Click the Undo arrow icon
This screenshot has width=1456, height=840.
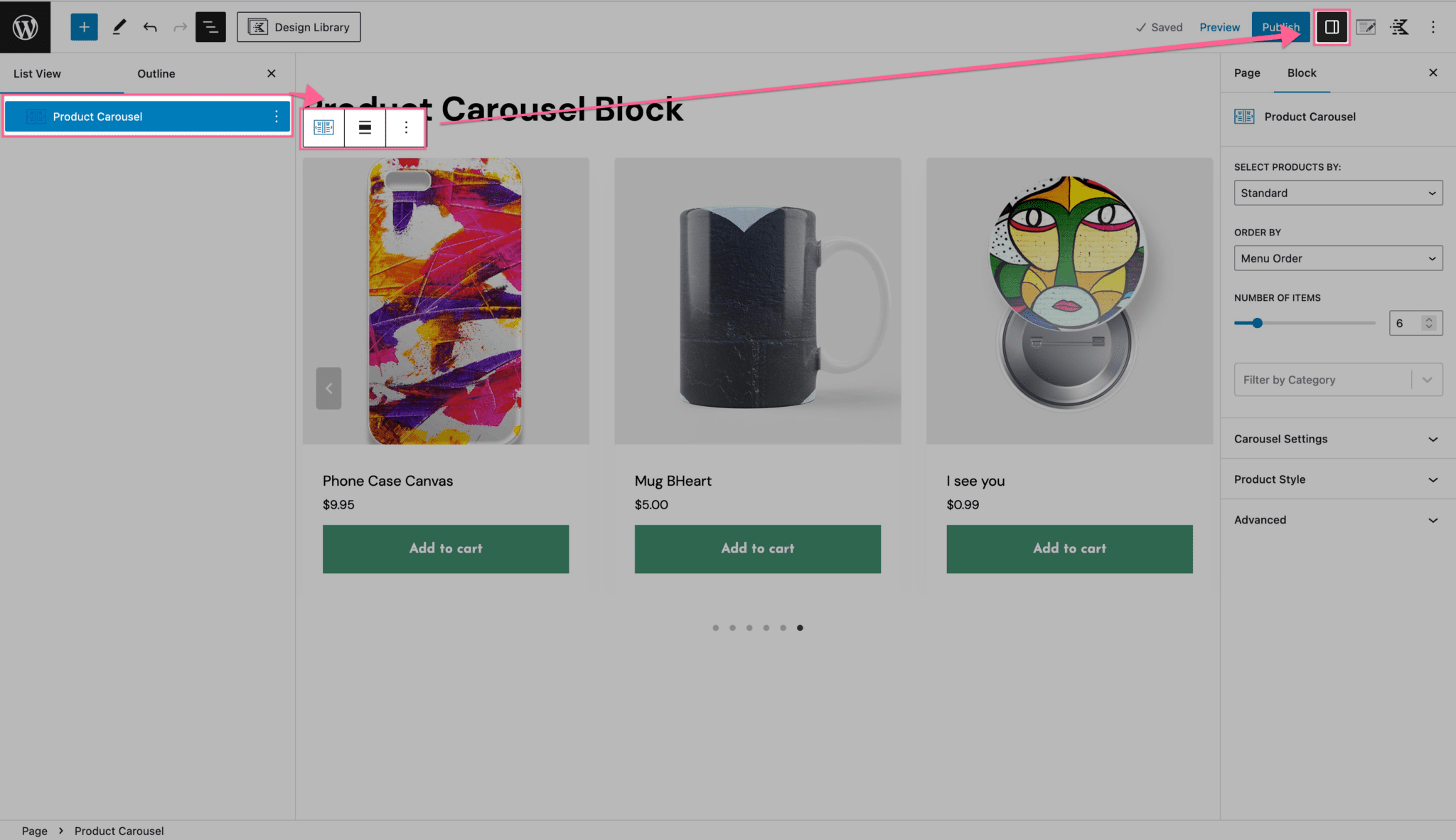[149, 26]
